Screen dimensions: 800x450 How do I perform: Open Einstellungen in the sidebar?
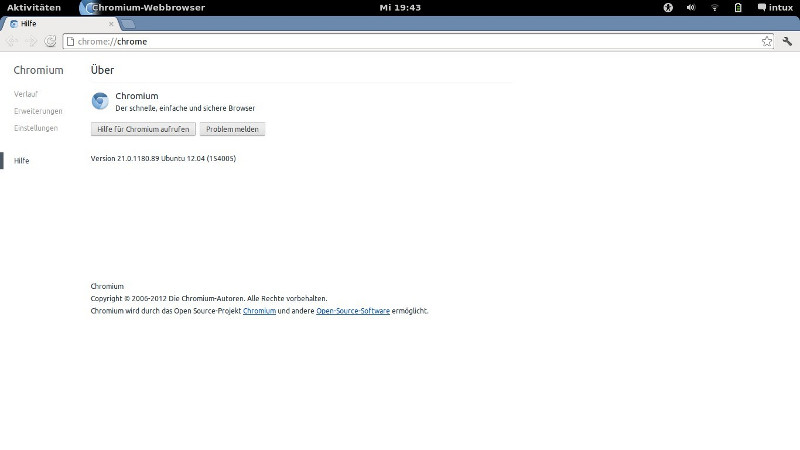(x=36, y=128)
